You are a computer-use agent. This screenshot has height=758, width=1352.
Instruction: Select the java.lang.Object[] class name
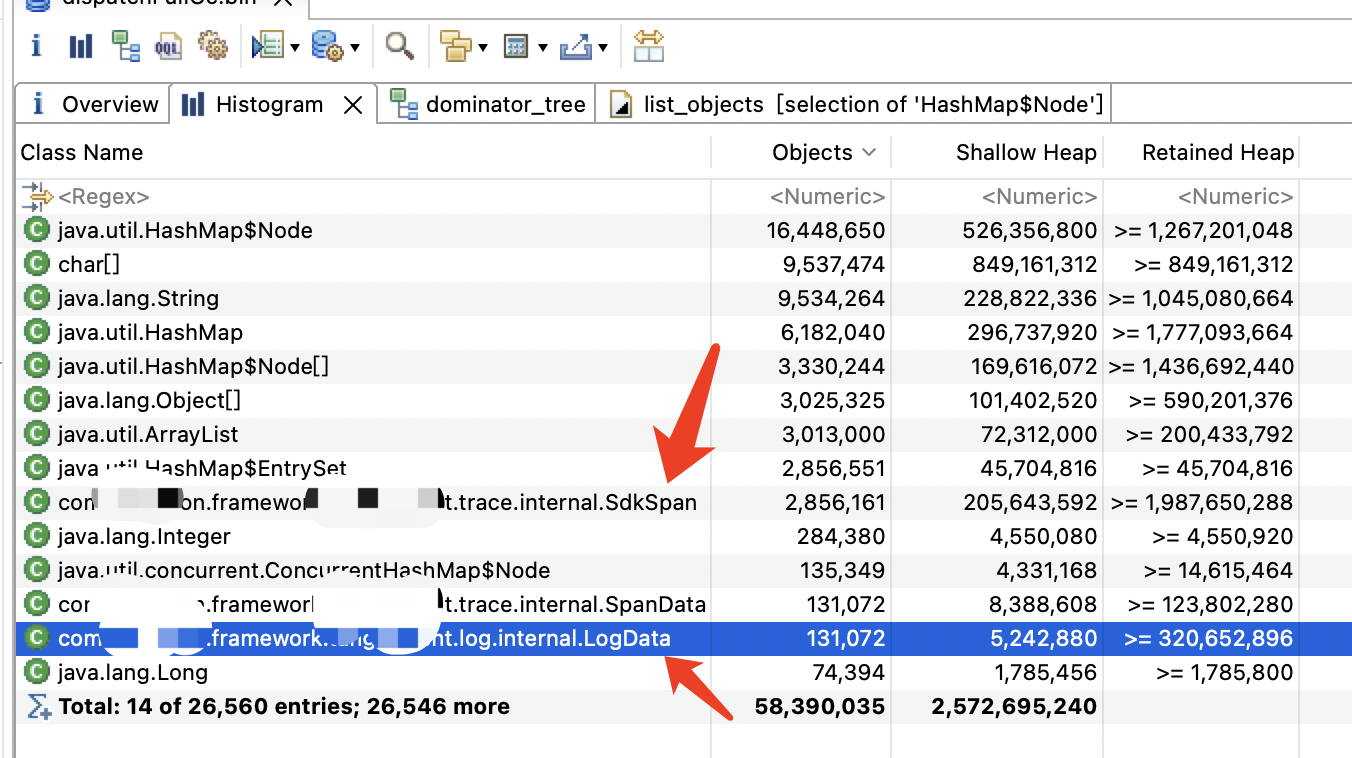(x=149, y=400)
